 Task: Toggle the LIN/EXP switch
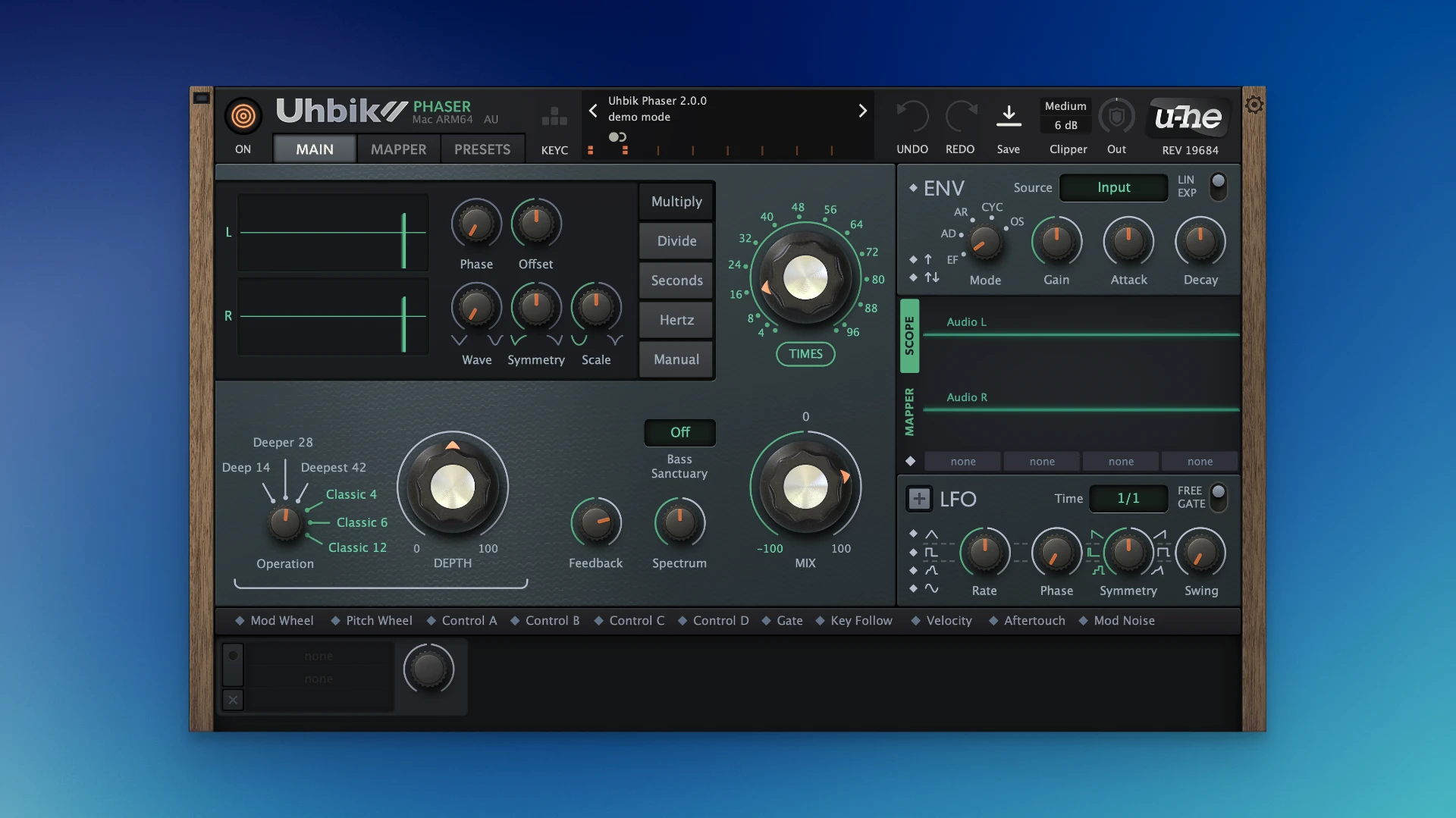coord(1218,186)
